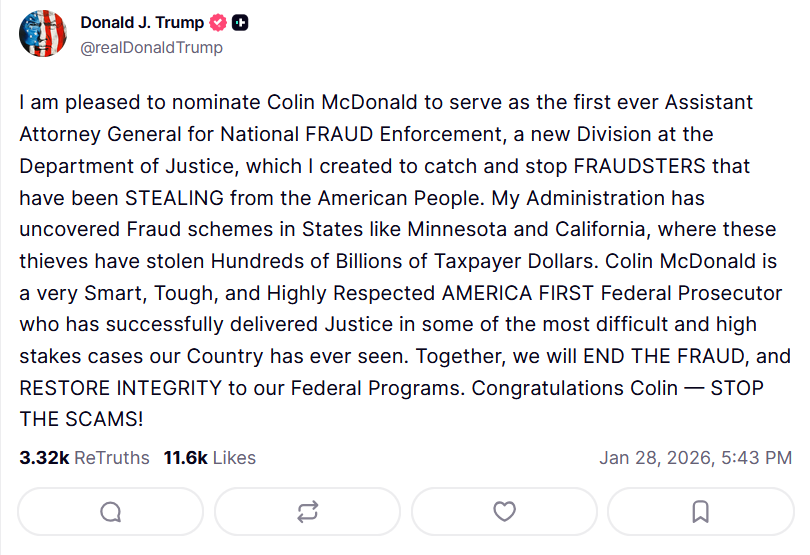Click the word 'FRAUDSTERS' in post
This screenshot has width=810, height=555.
pos(640,166)
